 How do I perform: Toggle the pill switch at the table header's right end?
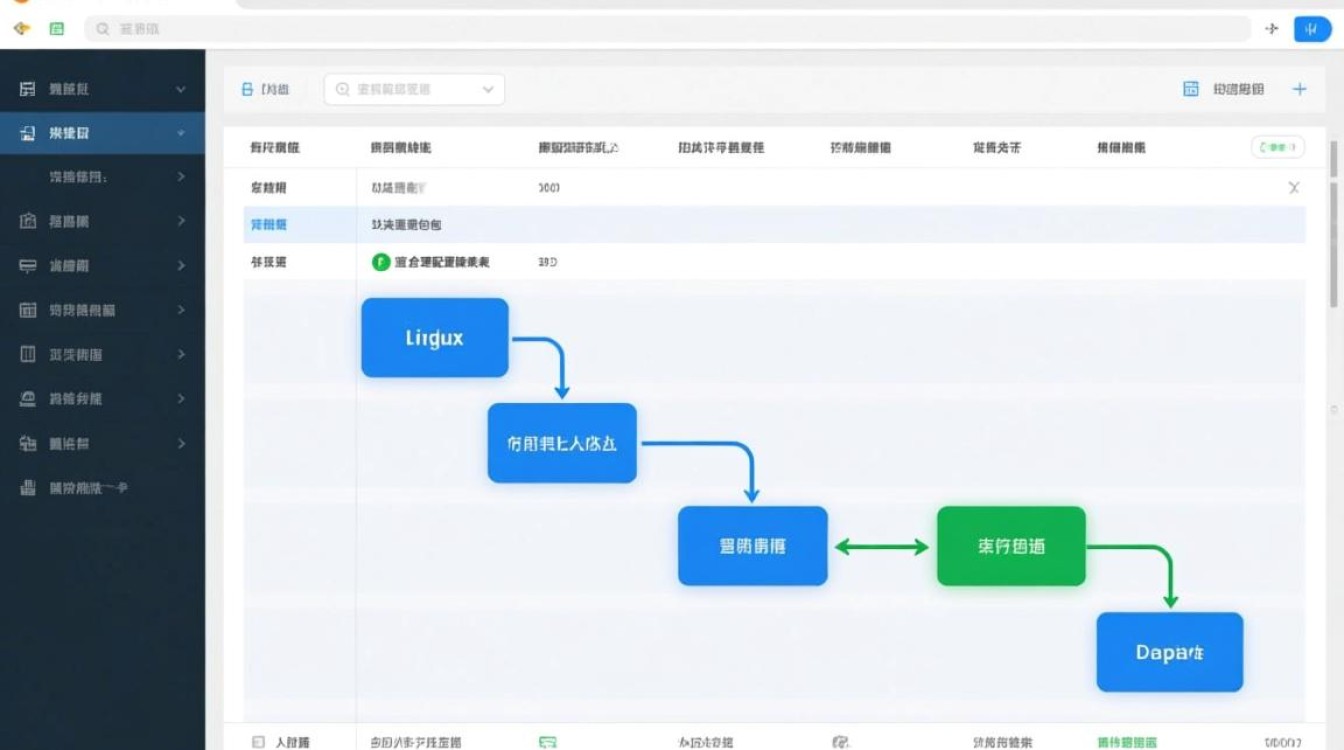[x=1277, y=146]
